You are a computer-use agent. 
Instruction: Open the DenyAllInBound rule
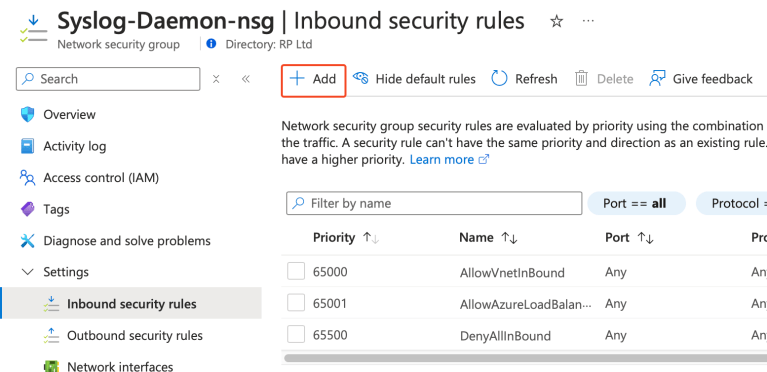coord(505,336)
